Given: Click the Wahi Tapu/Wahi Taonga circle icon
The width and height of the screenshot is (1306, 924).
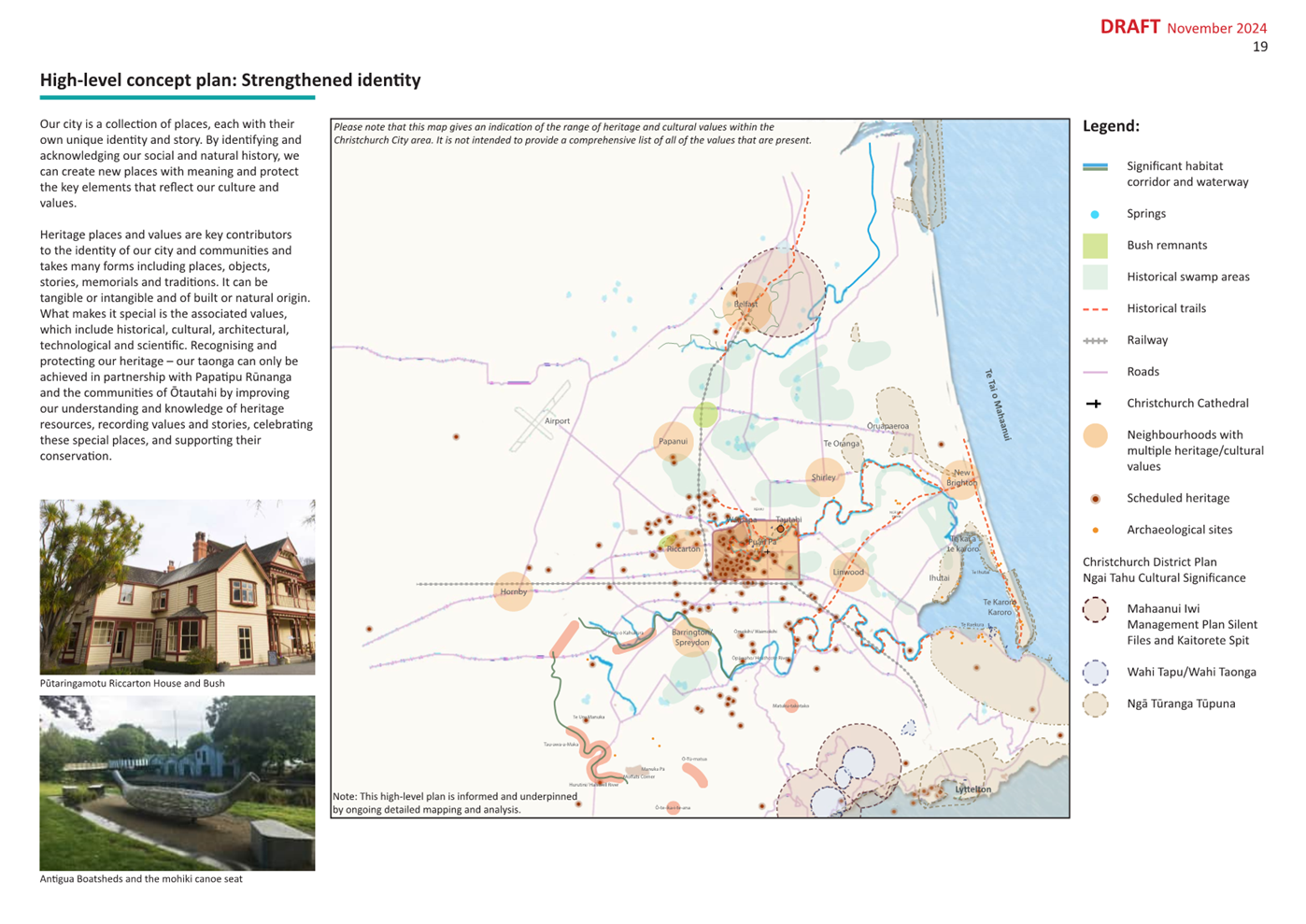Looking at the screenshot, I should tap(1095, 672).
